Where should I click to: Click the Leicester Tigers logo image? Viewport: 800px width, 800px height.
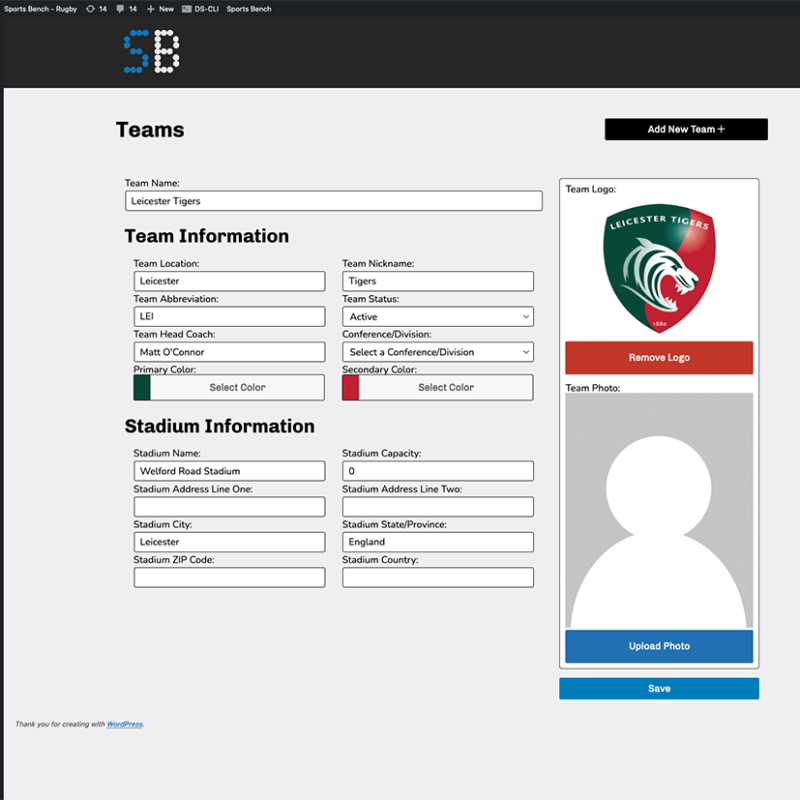pyautogui.click(x=659, y=268)
